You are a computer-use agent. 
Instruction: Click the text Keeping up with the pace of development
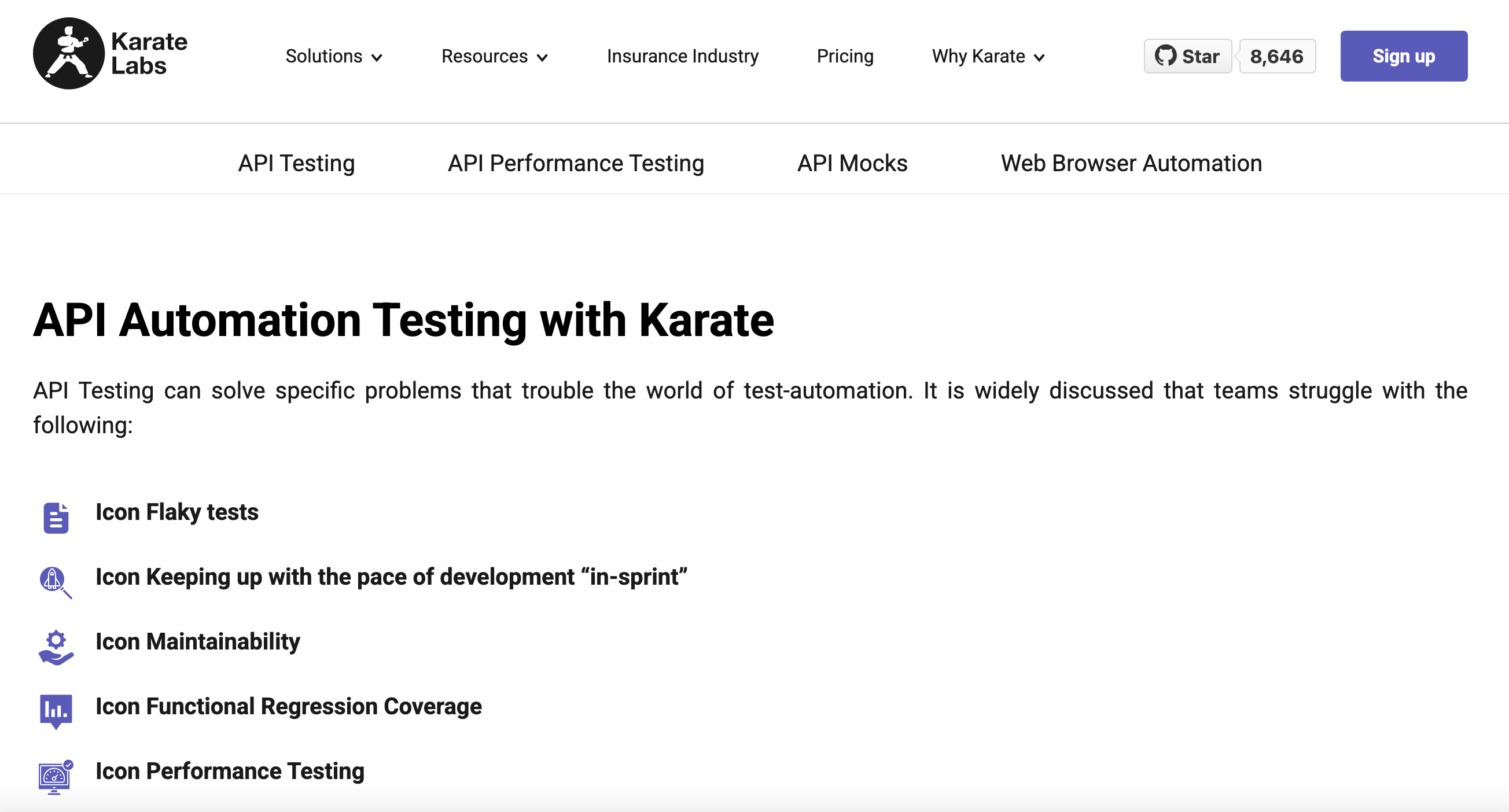(x=360, y=577)
